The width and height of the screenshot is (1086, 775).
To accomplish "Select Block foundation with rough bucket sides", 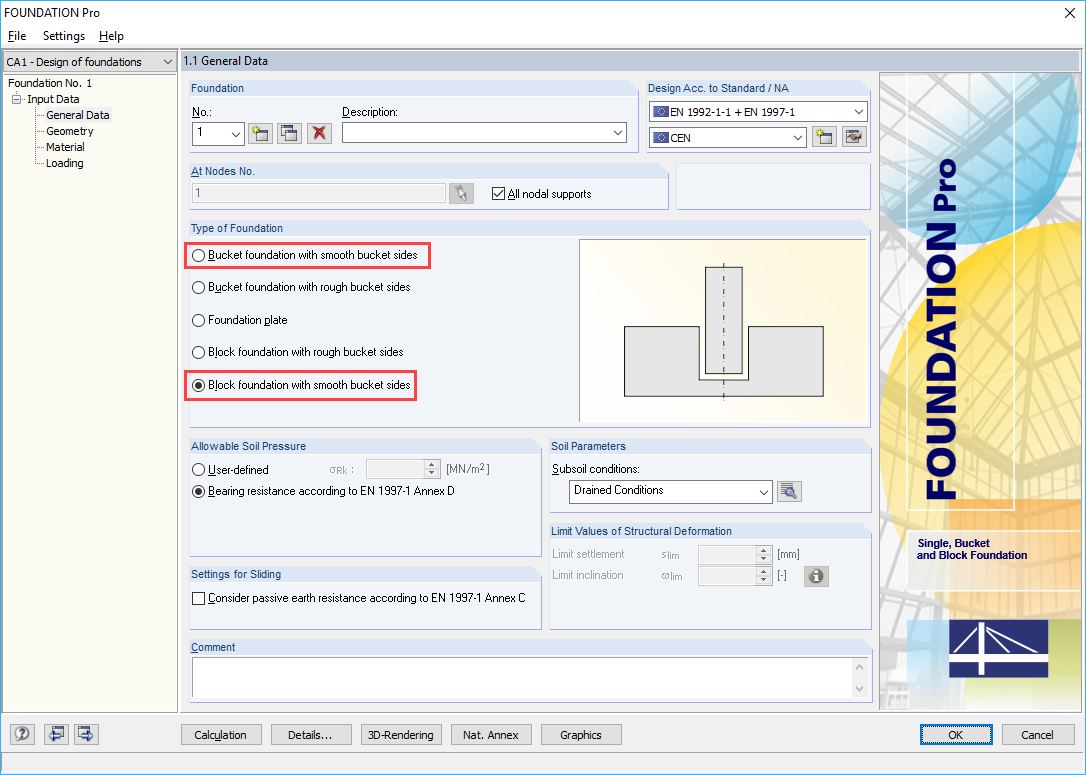I will pos(298,352).
